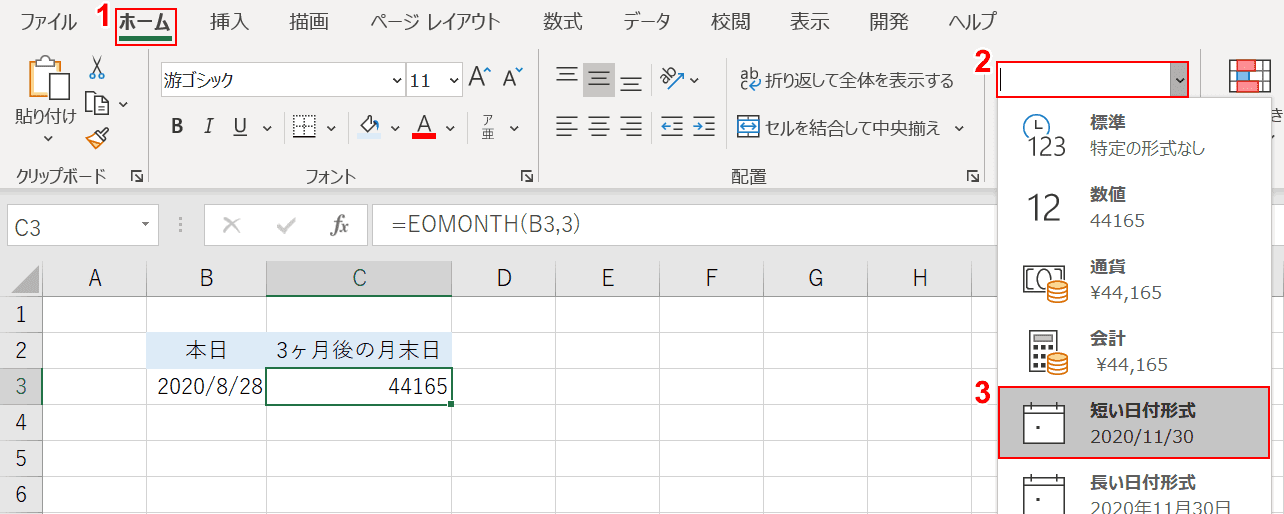Toggle Bold formatting
The width and height of the screenshot is (1284, 514).
(x=177, y=127)
